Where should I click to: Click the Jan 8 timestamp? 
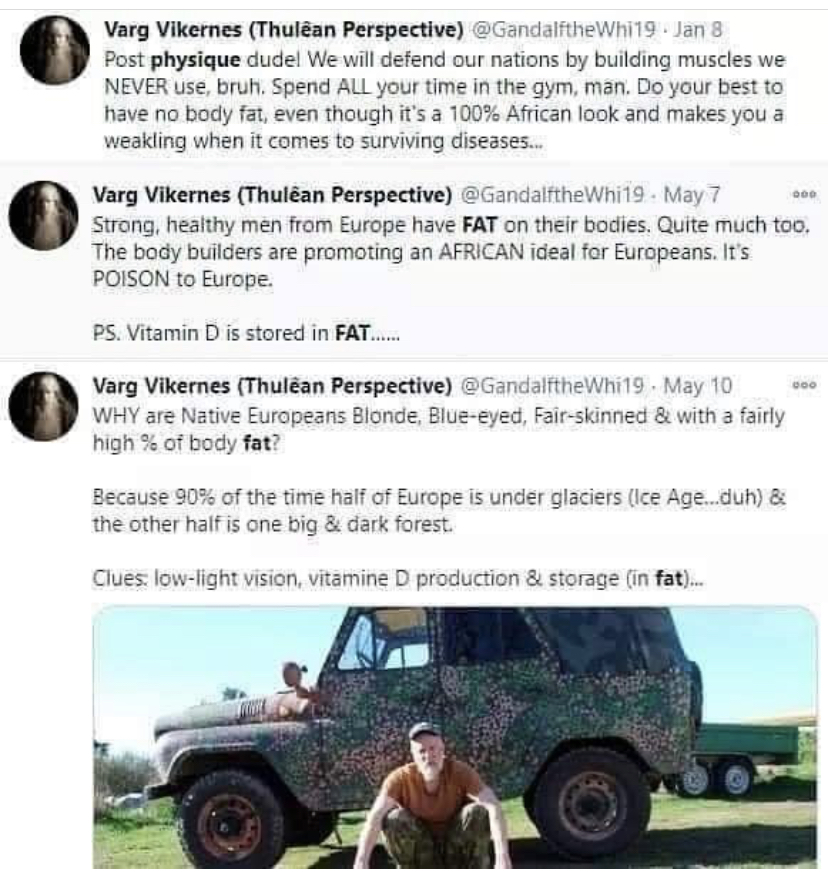click(698, 30)
